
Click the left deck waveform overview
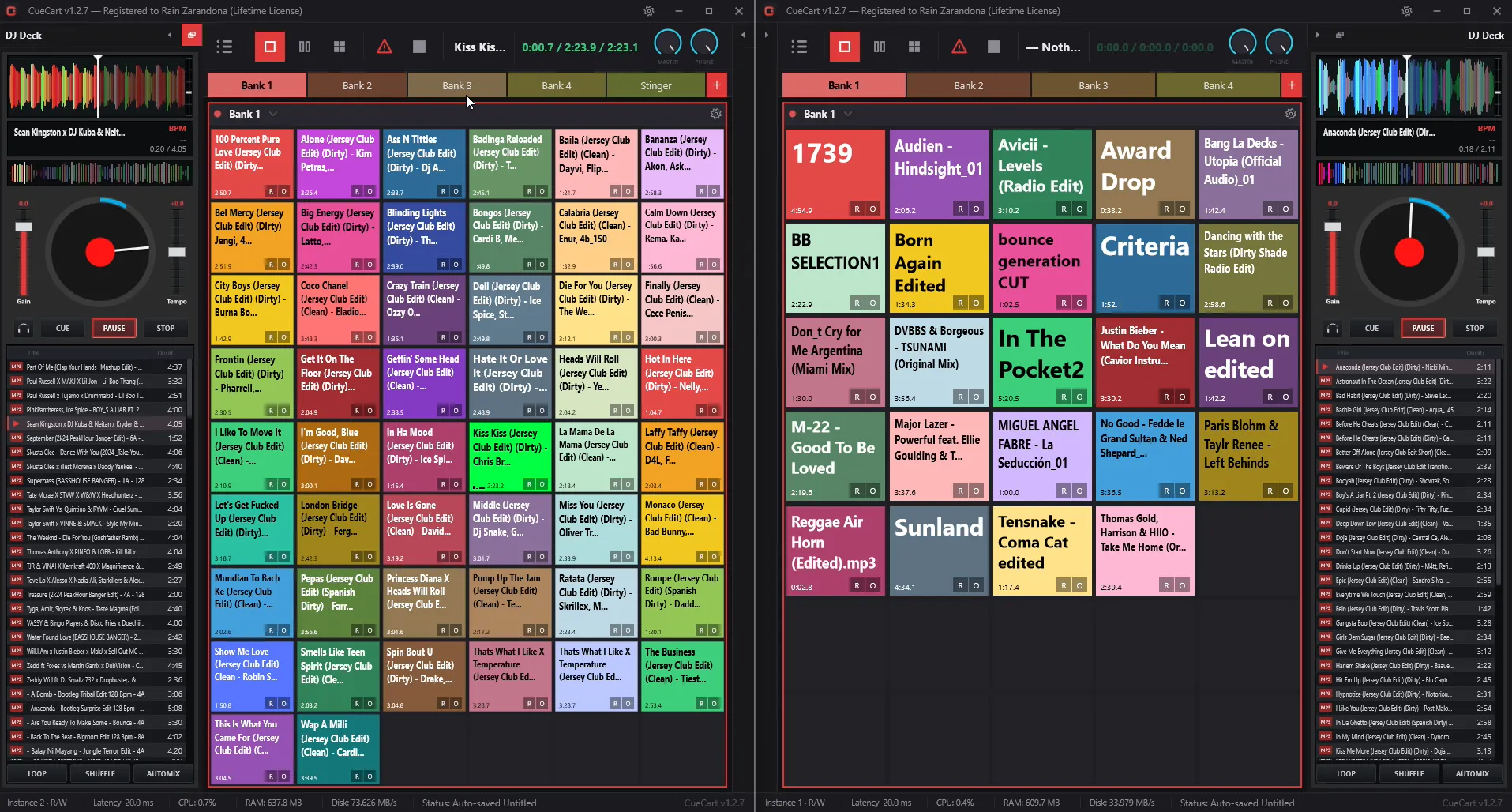[98, 173]
